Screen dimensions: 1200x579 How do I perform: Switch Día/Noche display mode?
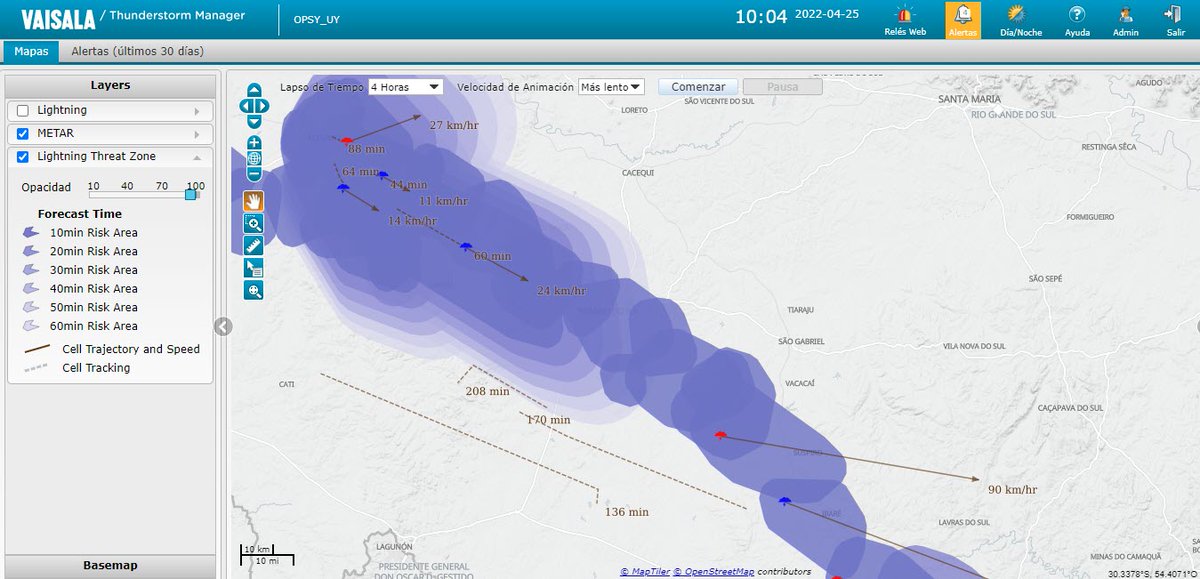click(x=1021, y=20)
